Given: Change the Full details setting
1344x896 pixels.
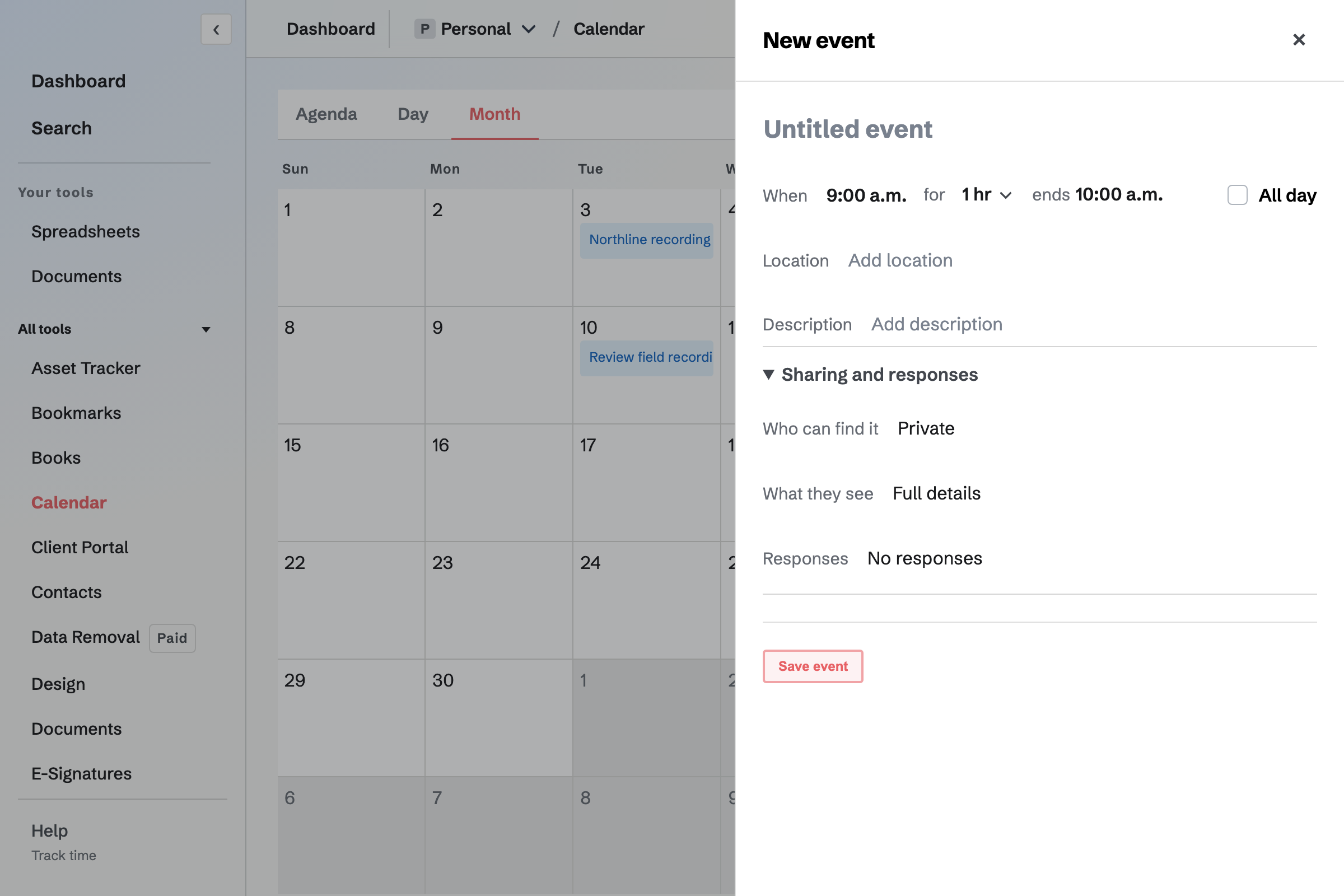Looking at the screenshot, I should click(x=936, y=494).
